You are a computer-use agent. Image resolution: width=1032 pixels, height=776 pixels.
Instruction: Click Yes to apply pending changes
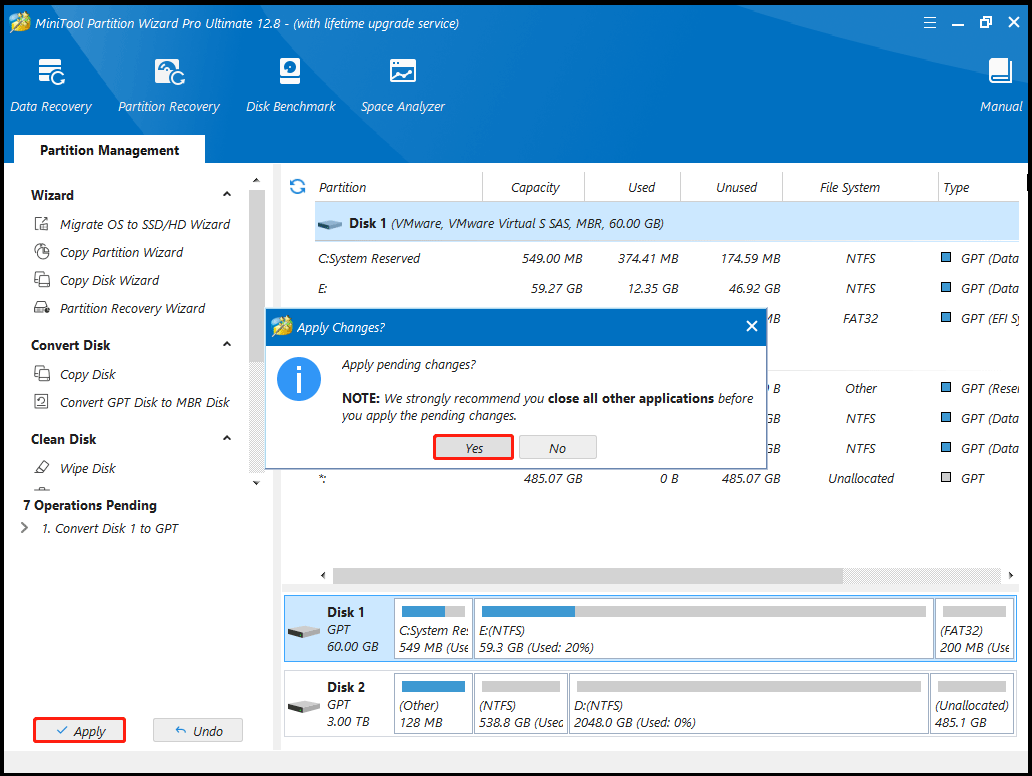(x=473, y=448)
